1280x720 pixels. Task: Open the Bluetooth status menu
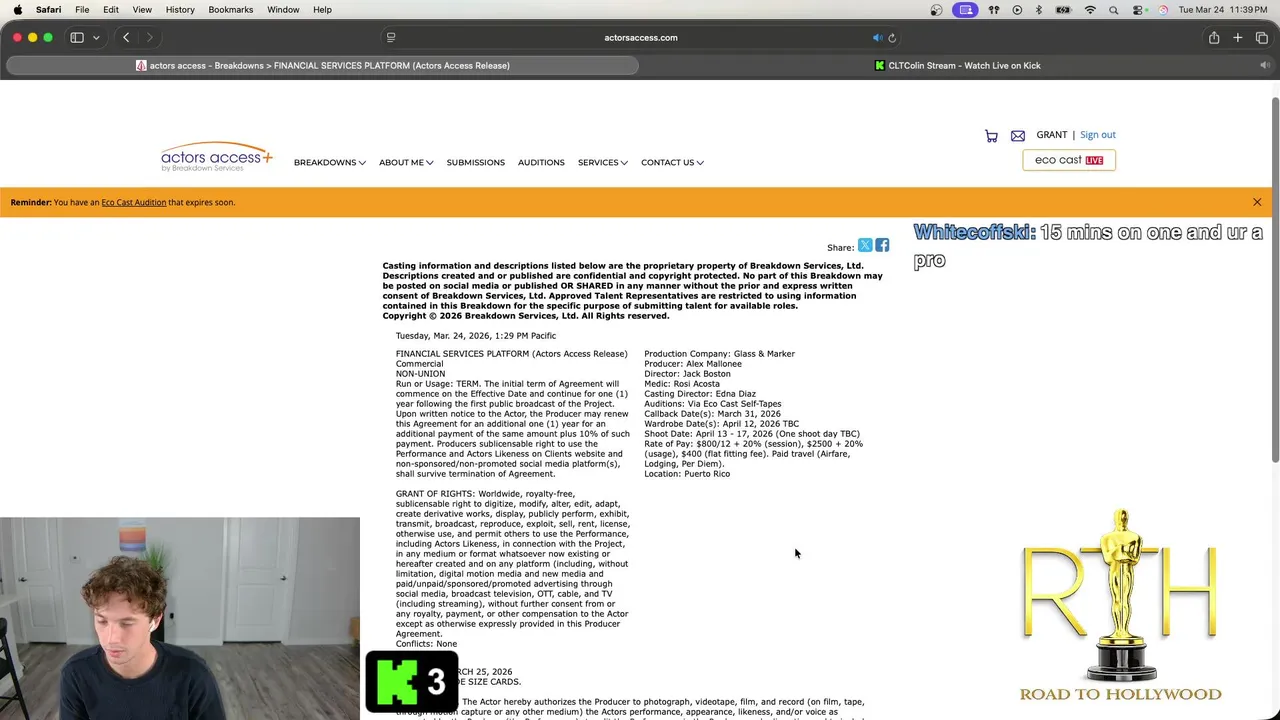pyautogui.click(x=1038, y=10)
